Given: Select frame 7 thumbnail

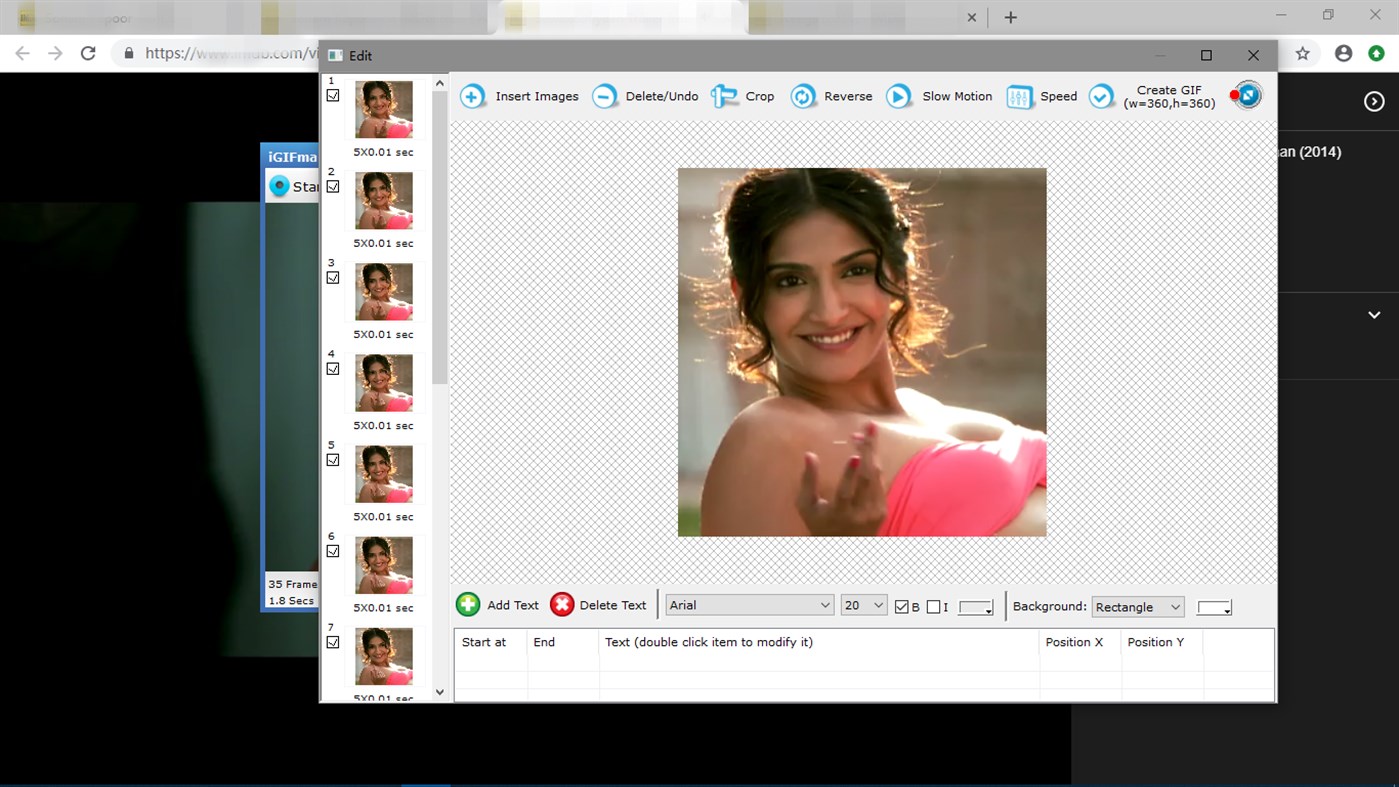Looking at the screenshot, I should point(383,655).
